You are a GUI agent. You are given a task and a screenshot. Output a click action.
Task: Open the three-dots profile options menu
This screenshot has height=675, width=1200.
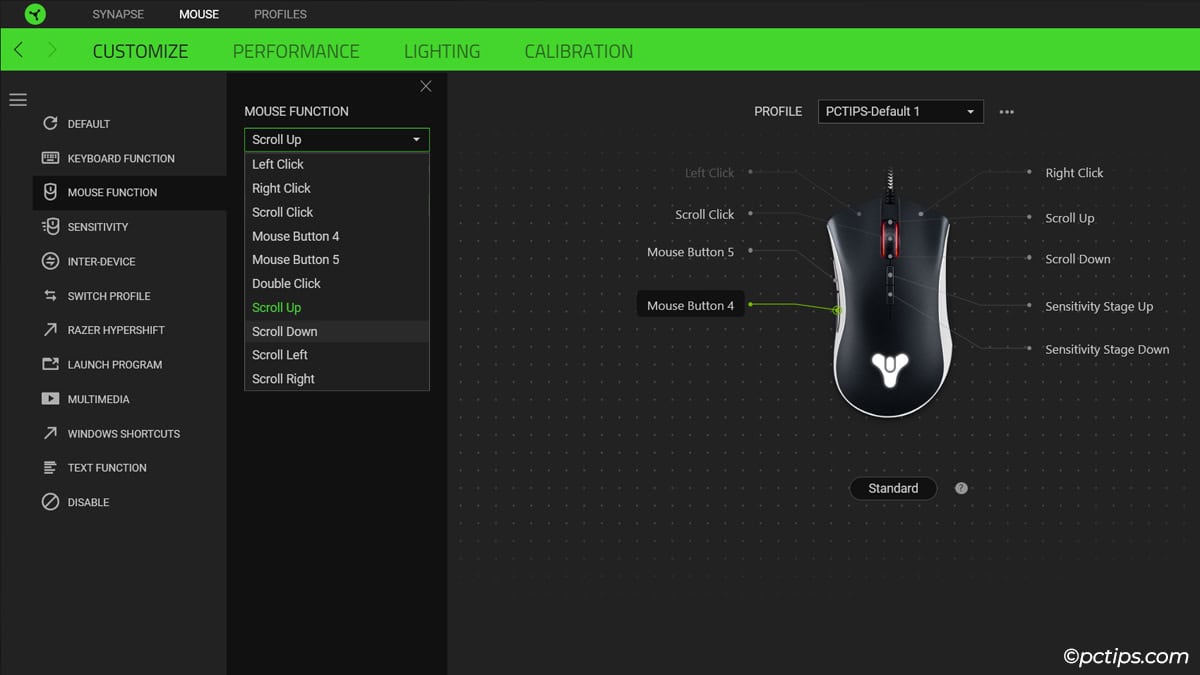click(1007, 112)
